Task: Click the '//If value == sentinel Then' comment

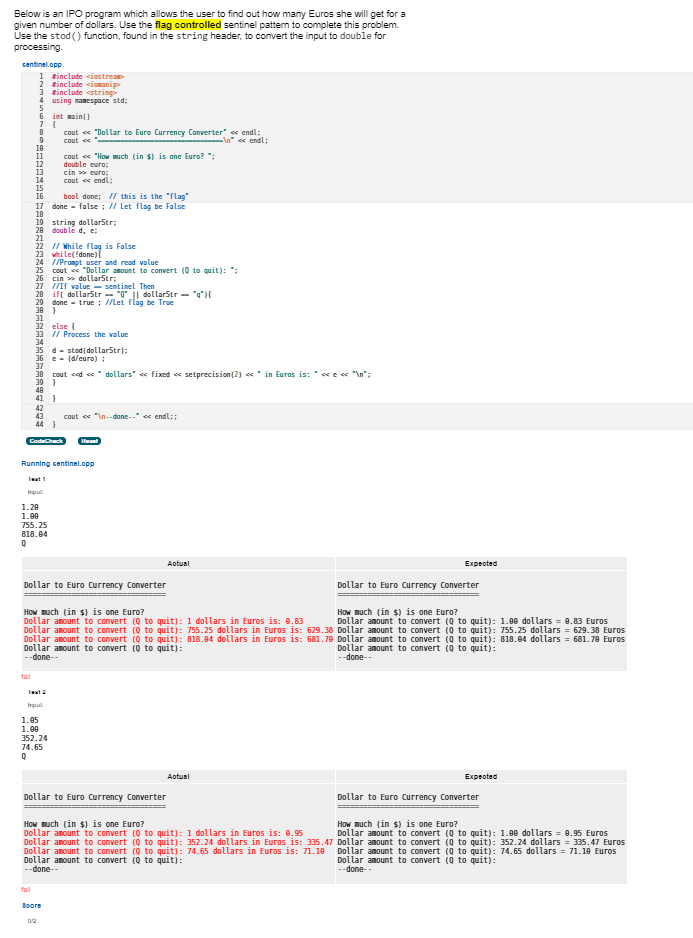Action: tap(103, 287)
